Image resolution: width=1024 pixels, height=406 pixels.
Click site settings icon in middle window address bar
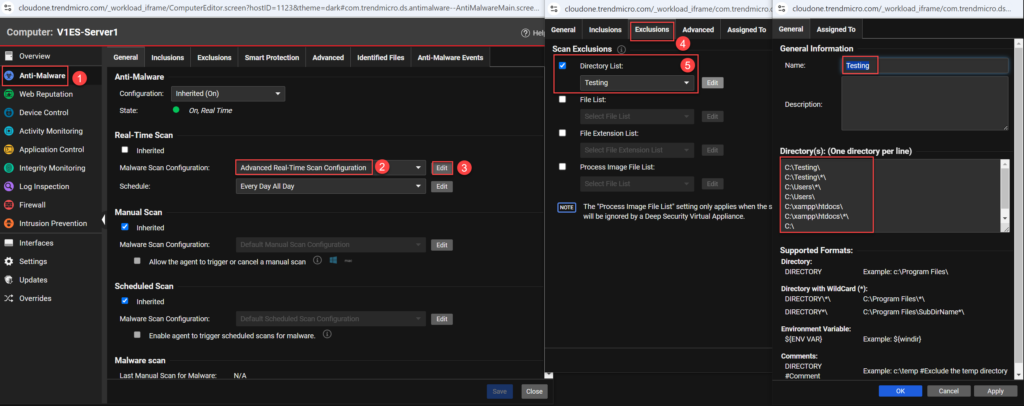(554, 8)
